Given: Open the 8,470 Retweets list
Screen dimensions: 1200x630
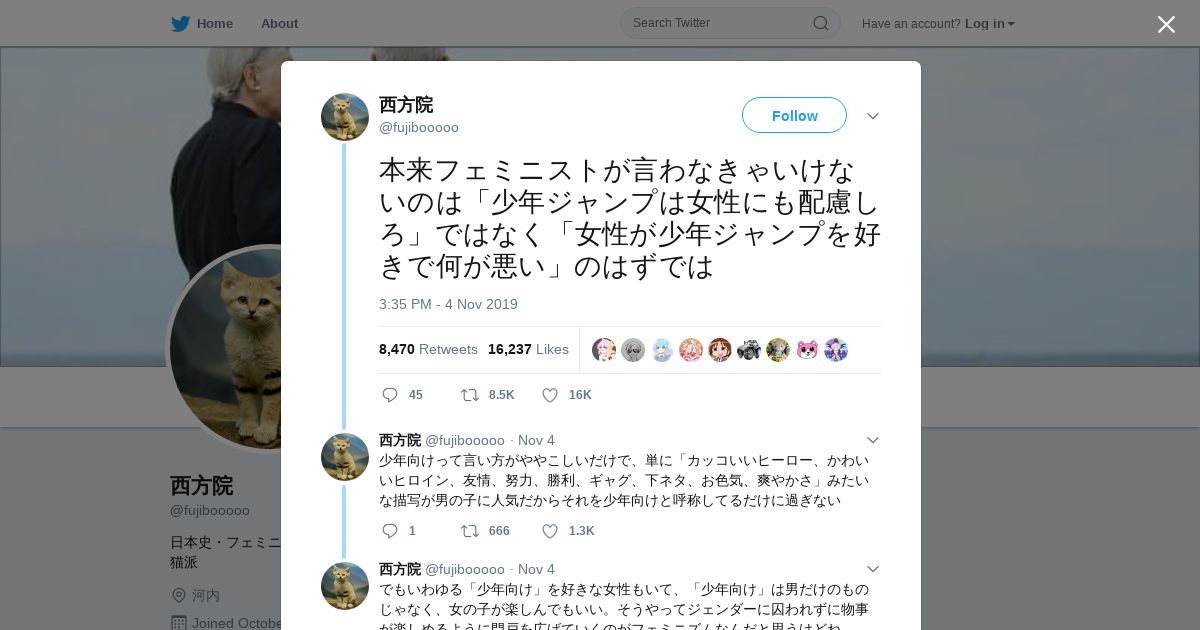Looking at the screenshot, I should (x=428, y=349).
